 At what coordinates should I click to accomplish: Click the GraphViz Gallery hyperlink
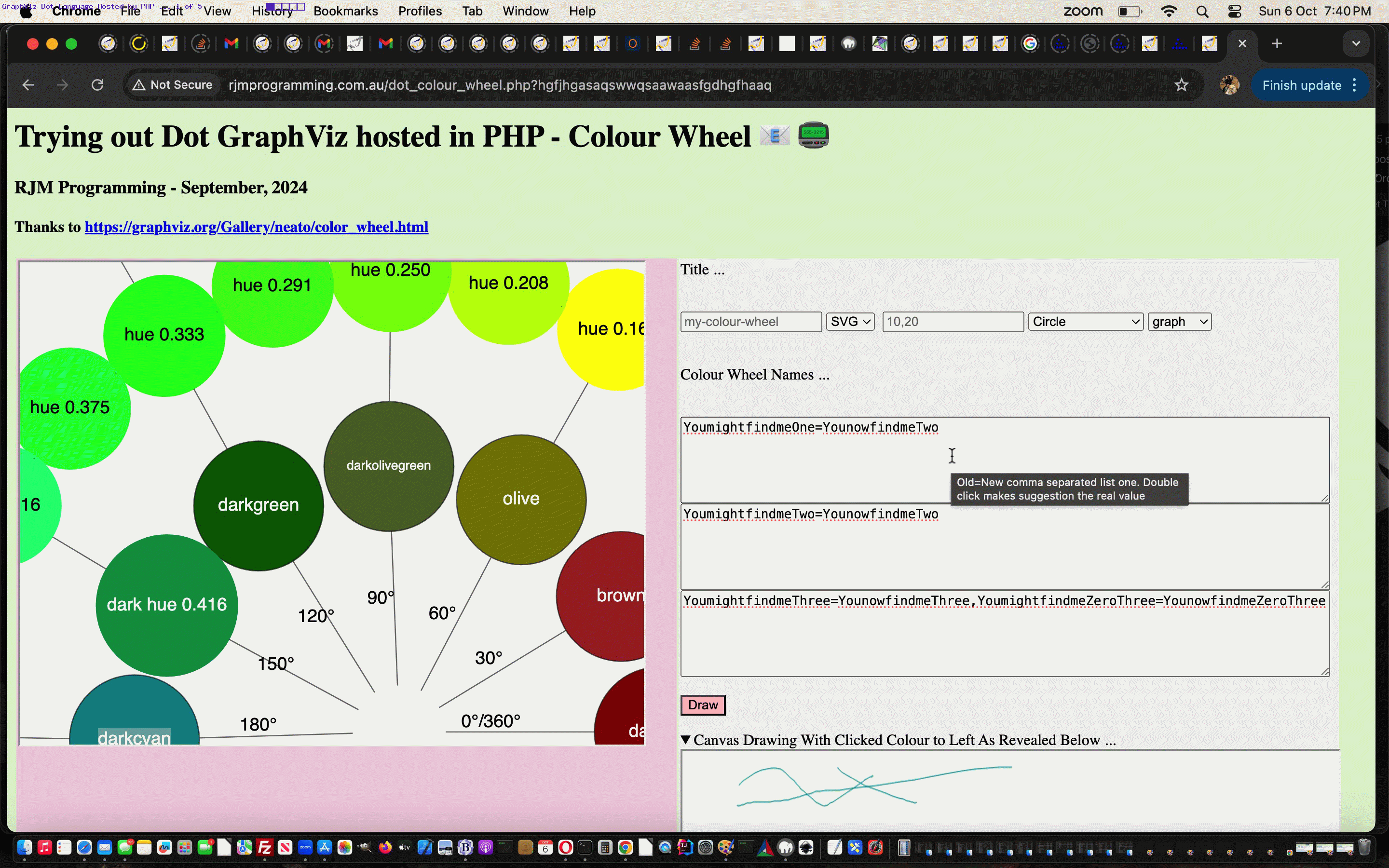(x=256, y=226)
